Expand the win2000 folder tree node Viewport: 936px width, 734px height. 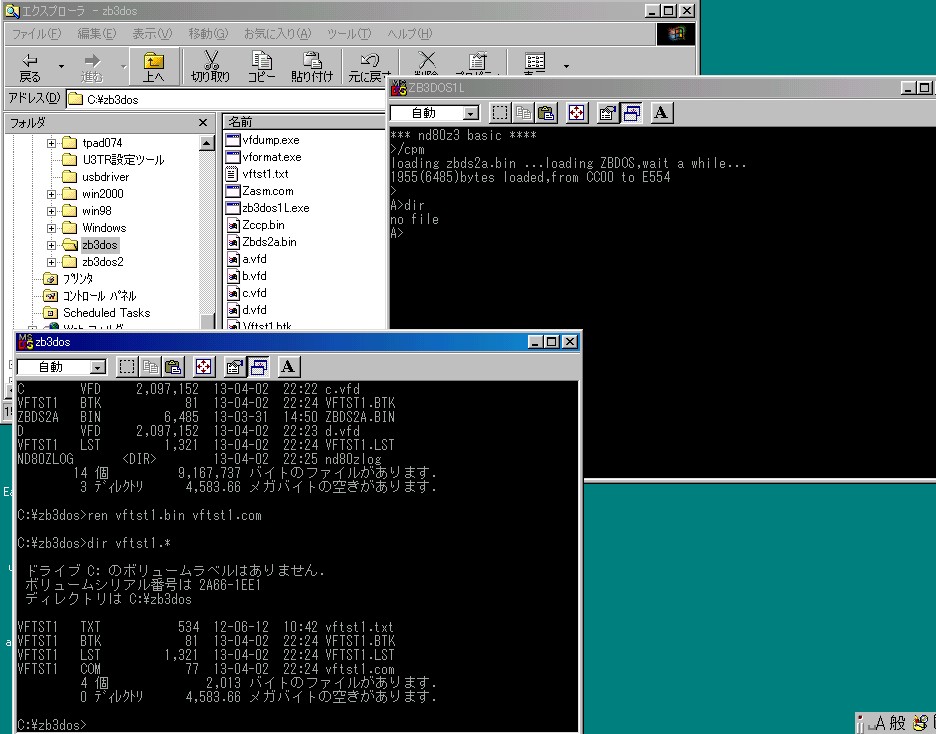[51, 194]
